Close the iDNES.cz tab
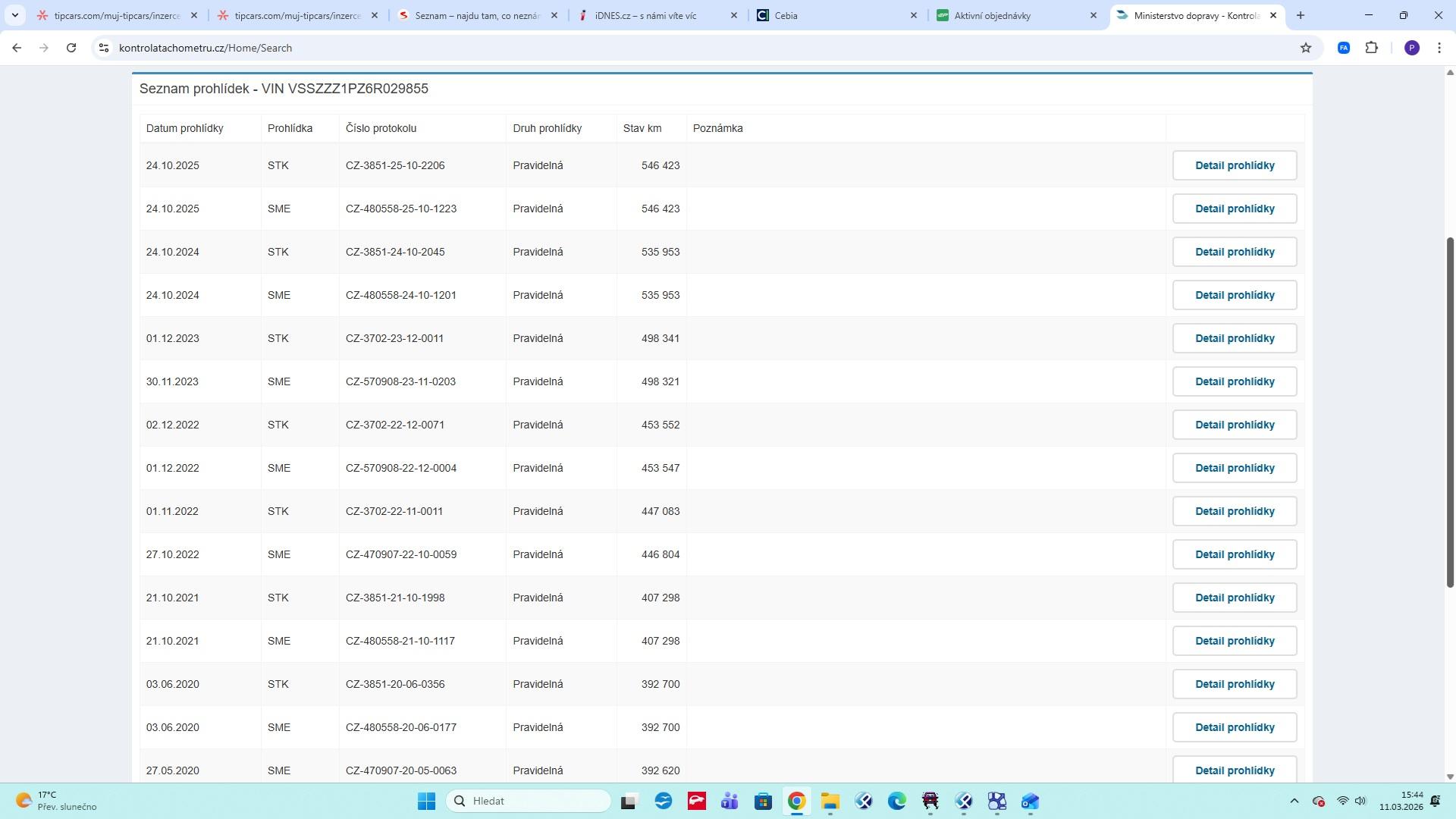This screenshot has height=819, width=1456. point(733,15)
